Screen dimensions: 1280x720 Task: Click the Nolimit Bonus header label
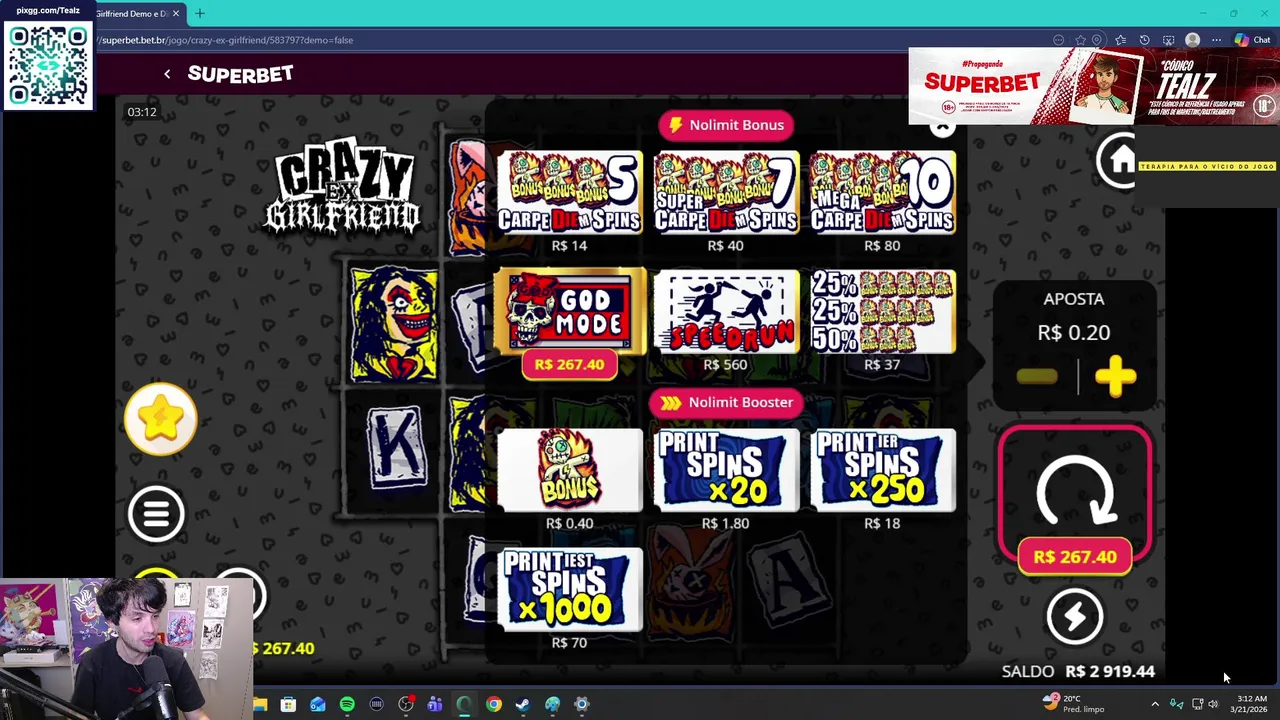726,125
